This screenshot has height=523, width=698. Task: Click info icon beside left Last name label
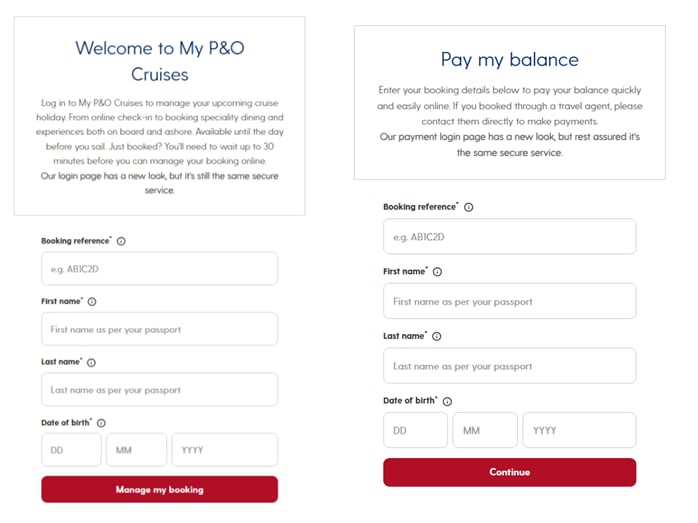click(91, 362)
